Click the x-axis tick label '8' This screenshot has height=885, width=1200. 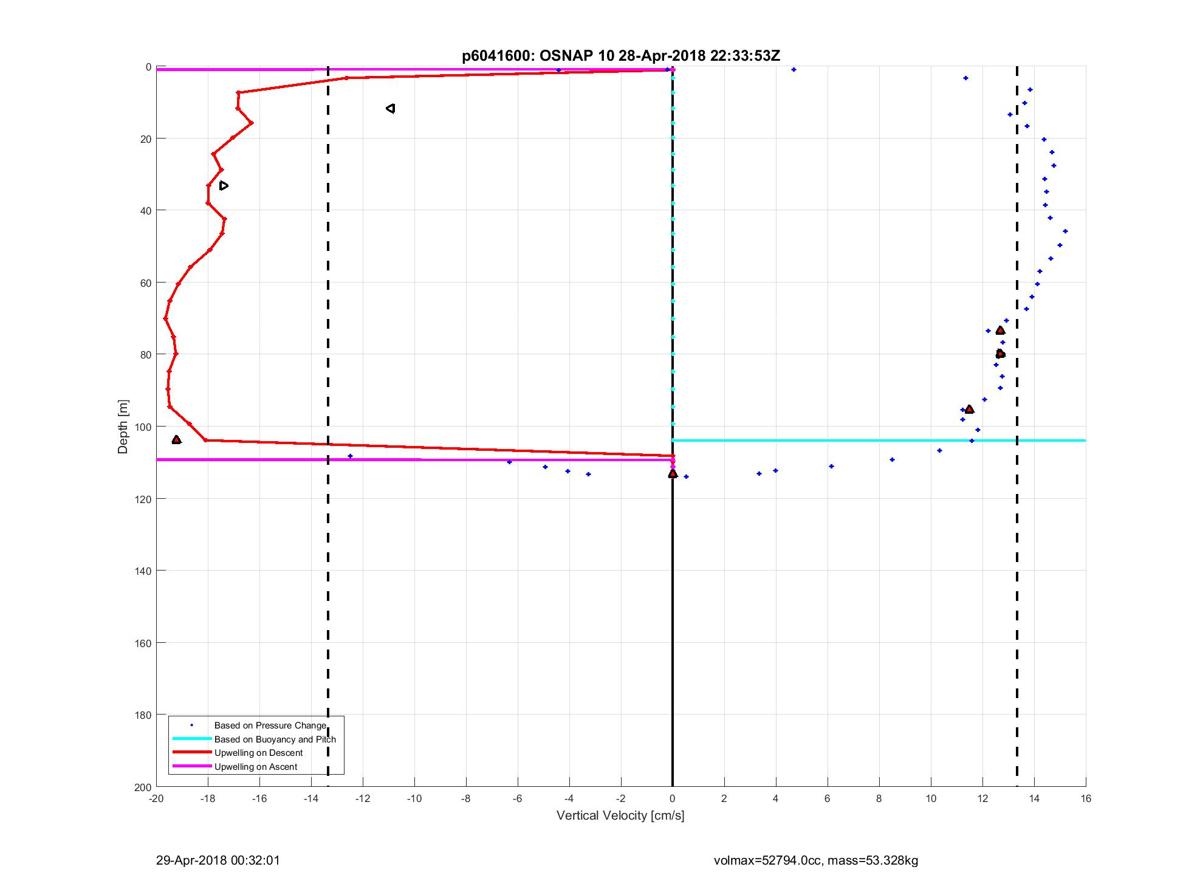[879, 799]
